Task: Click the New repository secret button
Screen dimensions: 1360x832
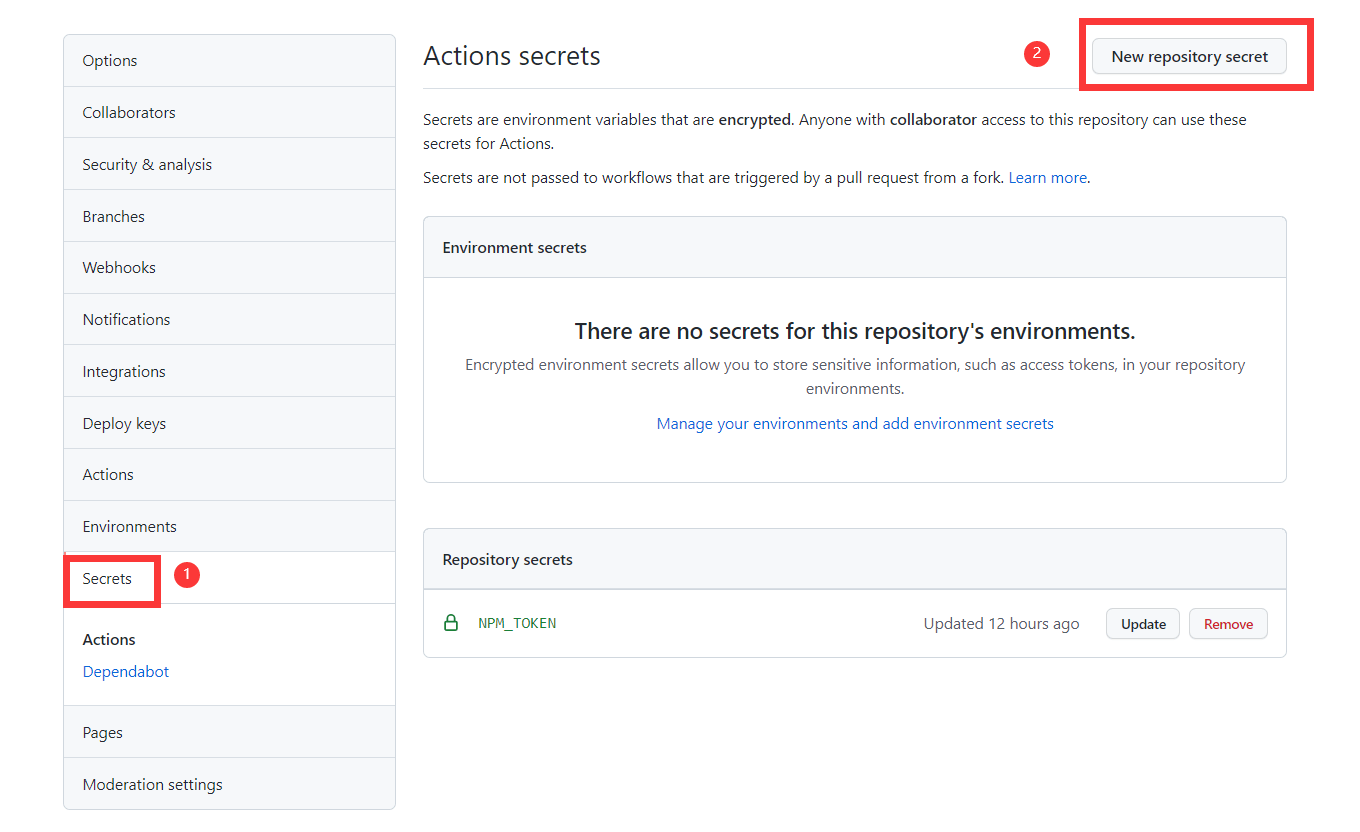Action: point(1190,57)
